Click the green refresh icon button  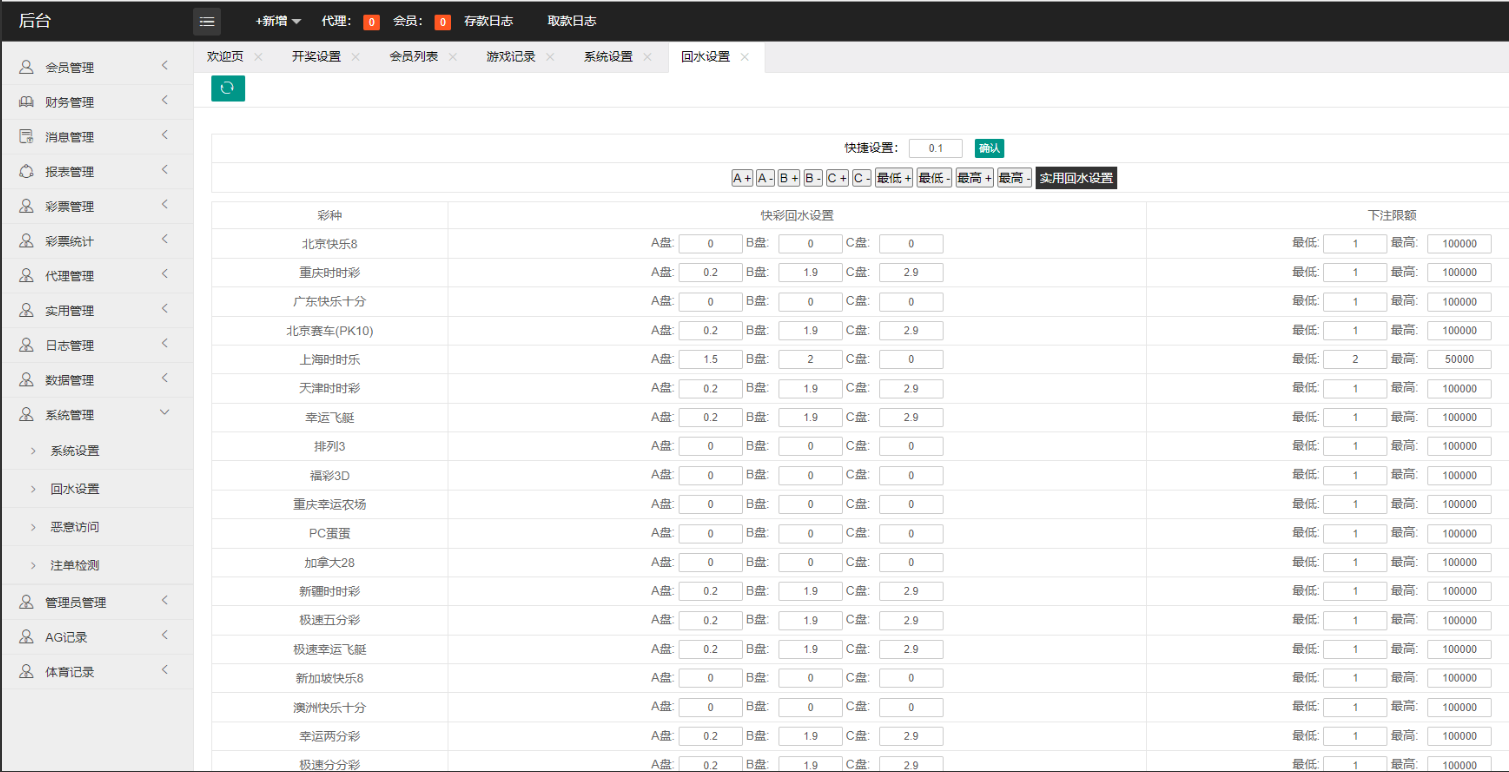click(227, 88)
